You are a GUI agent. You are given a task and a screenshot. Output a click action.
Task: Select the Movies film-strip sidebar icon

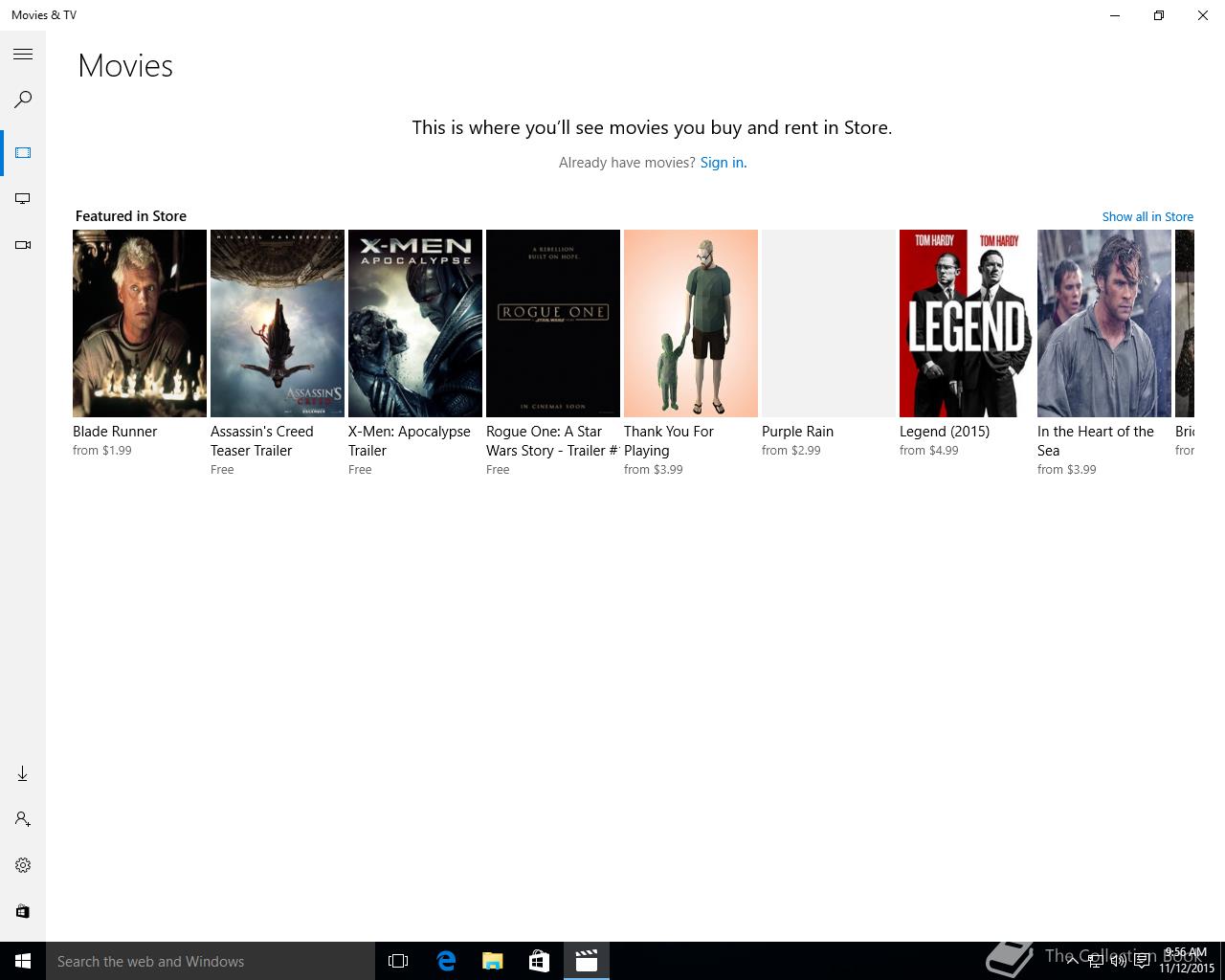(23, 153)
